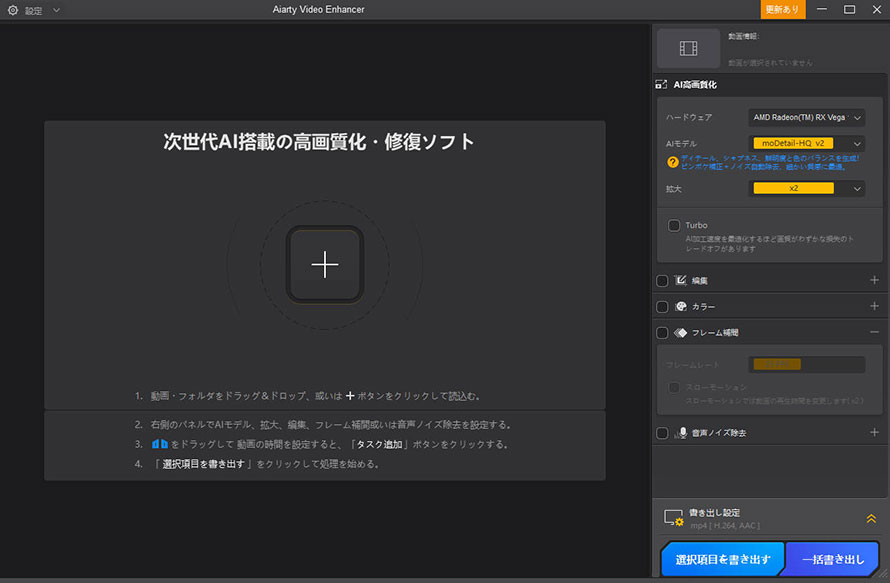Click the 書き出し設定 monitor gear icon
Image resolution: width=890 pixels, height=583 pixels.
674,518
